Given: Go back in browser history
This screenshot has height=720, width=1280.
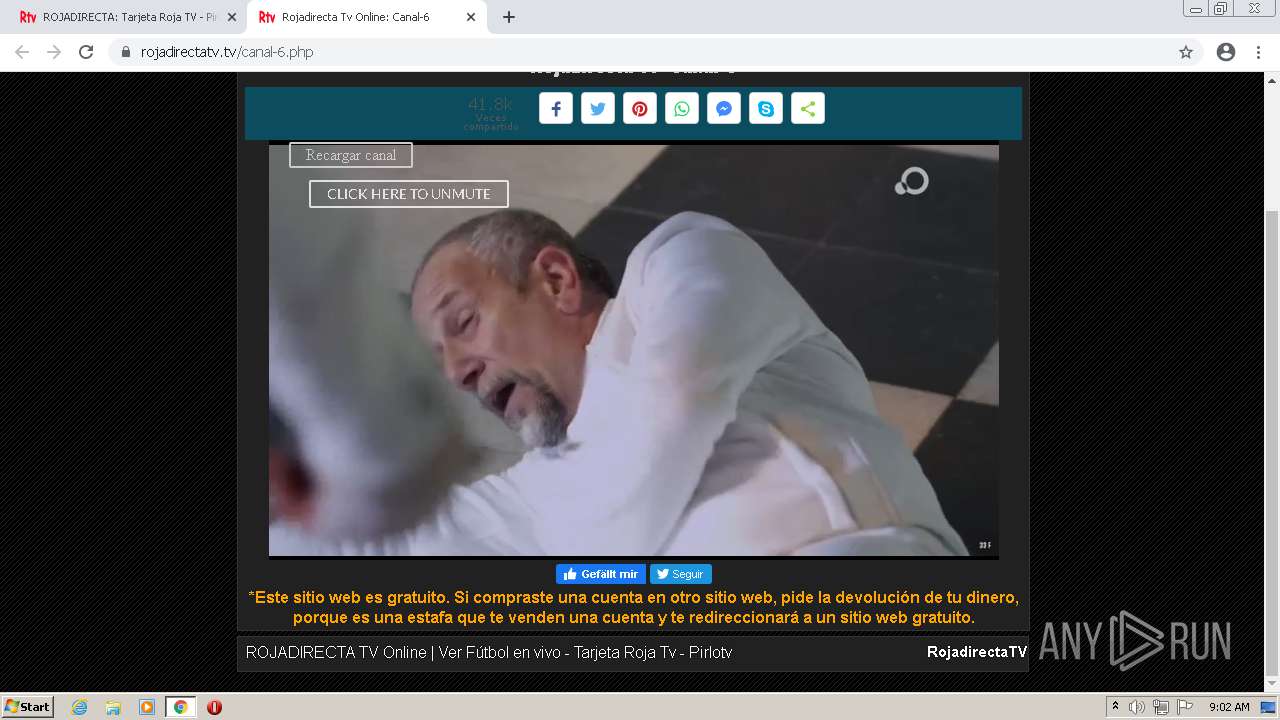Looking at the screenshot, I should coord(22,52).
